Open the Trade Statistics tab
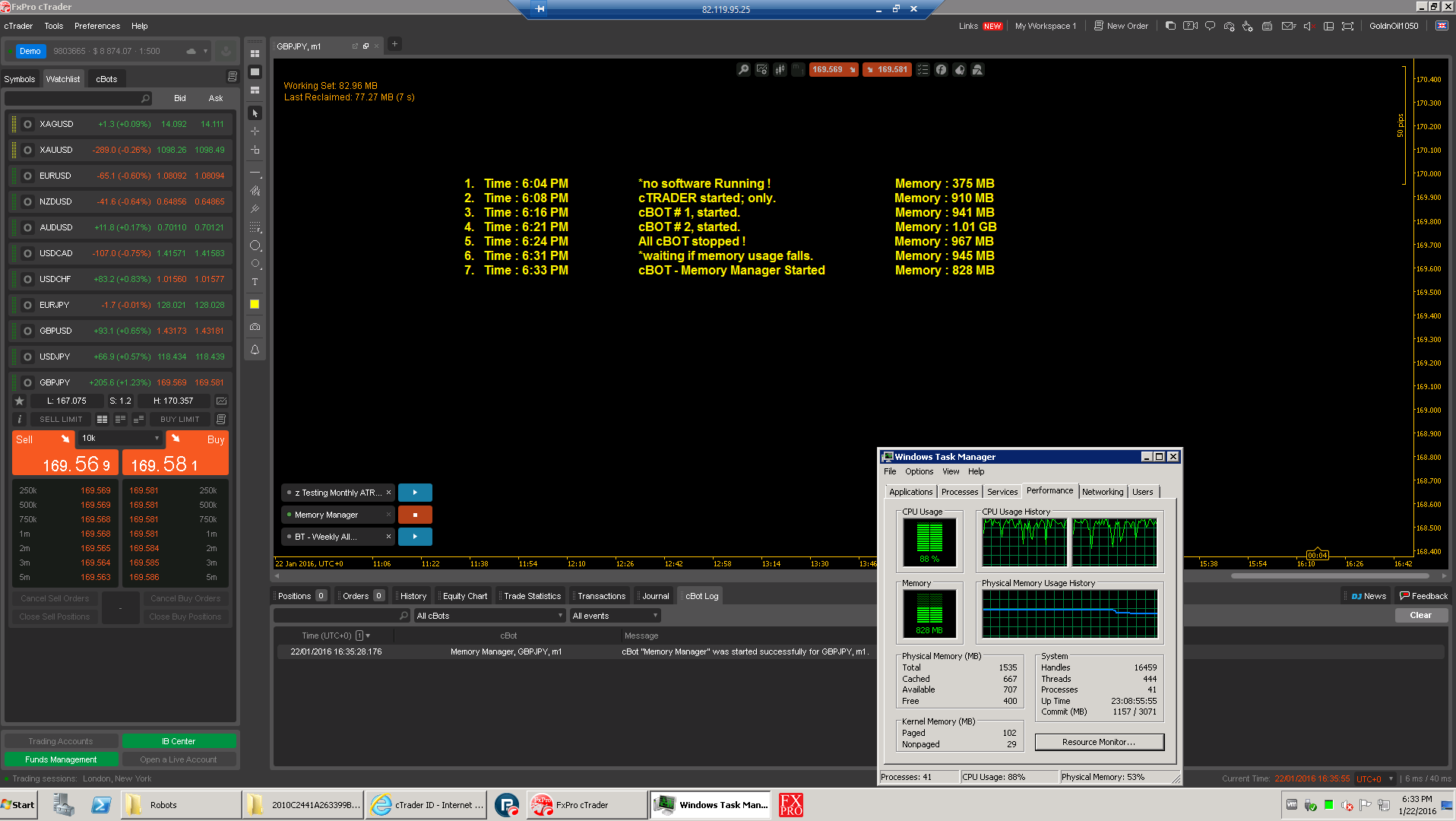This screenshot has width=1456, height=821. coord(532,597)
